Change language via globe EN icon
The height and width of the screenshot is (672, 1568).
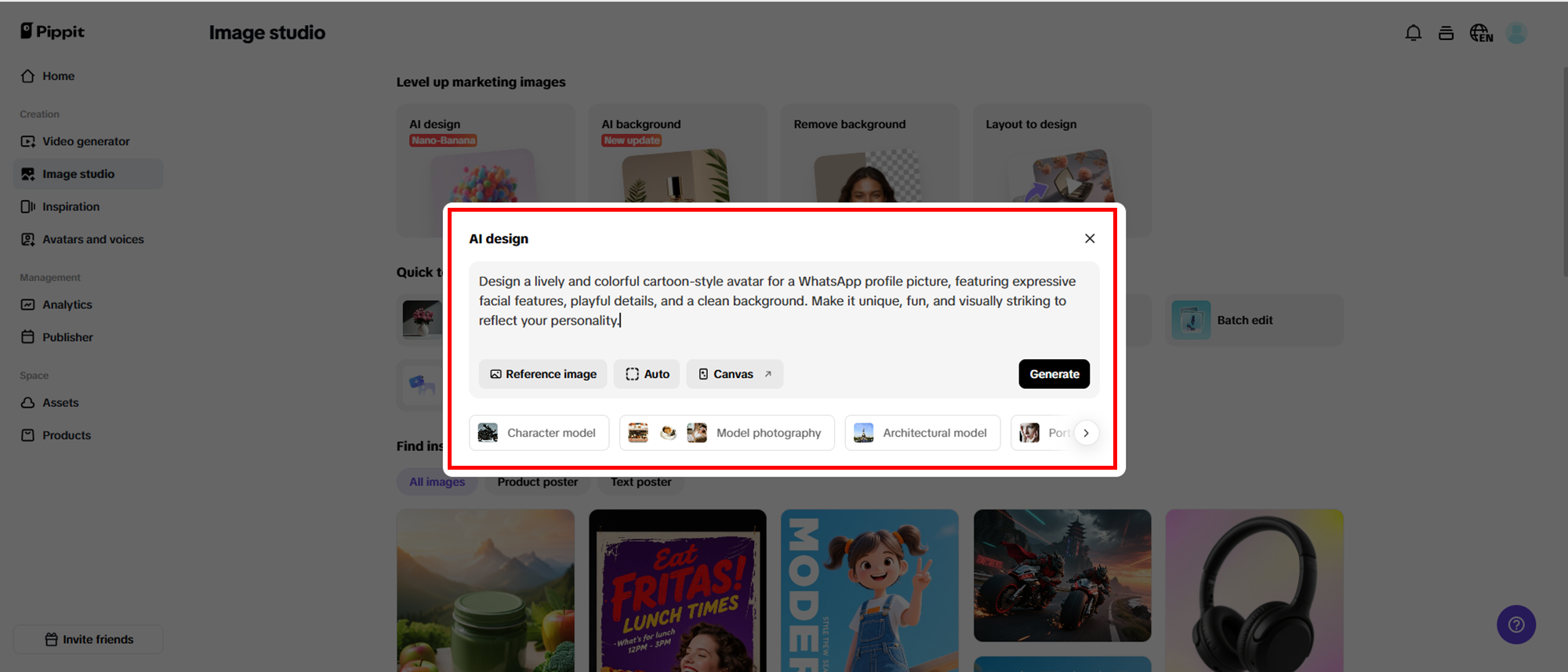[1481, 33]
